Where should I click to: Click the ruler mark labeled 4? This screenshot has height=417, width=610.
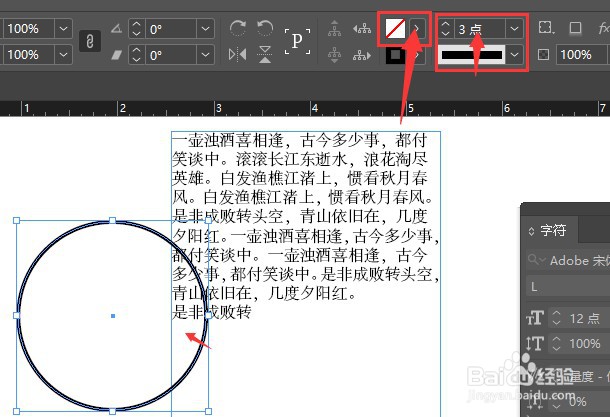314,108
